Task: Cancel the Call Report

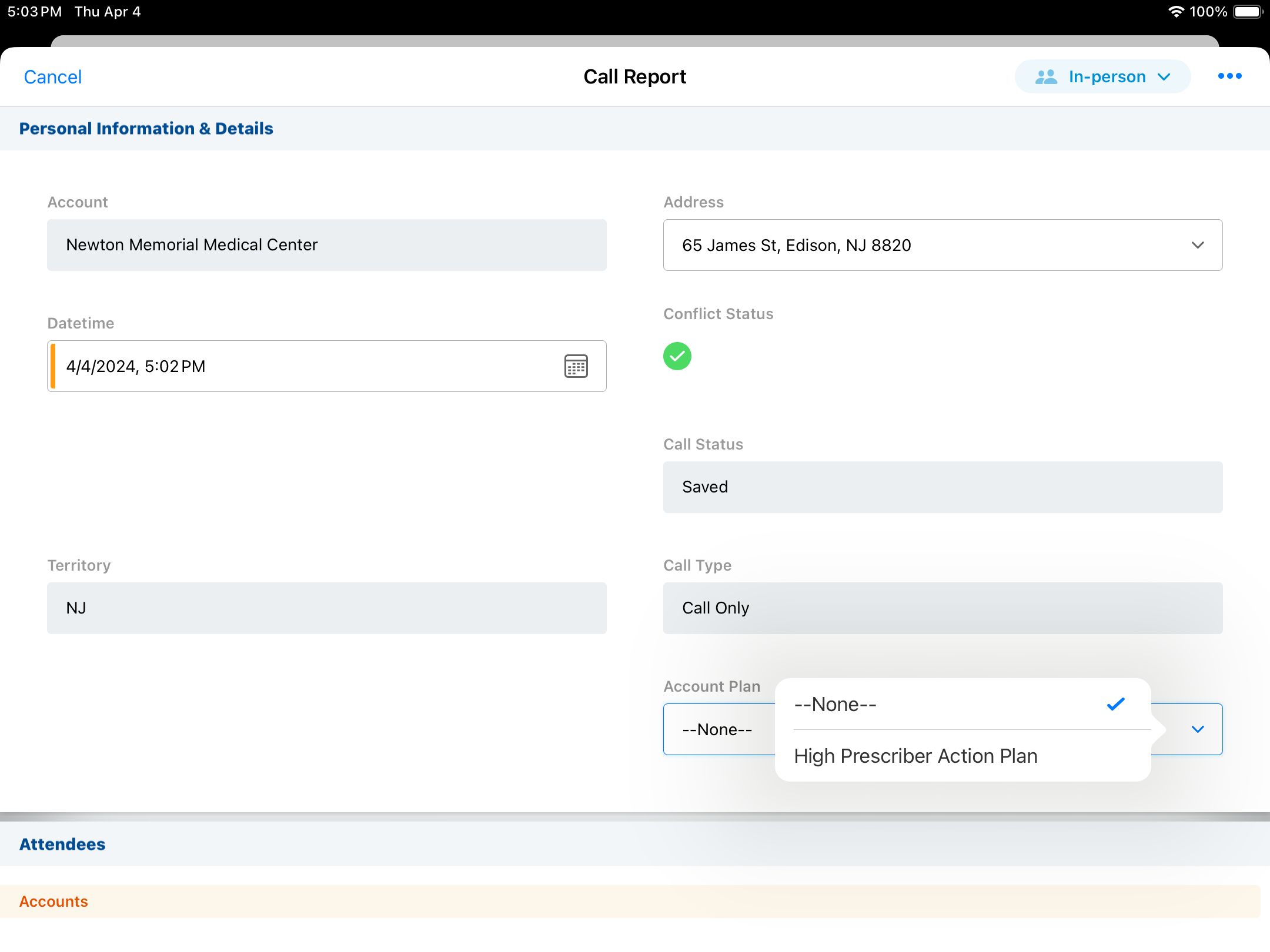Action: pyautogui.click(x=52, y=77)
